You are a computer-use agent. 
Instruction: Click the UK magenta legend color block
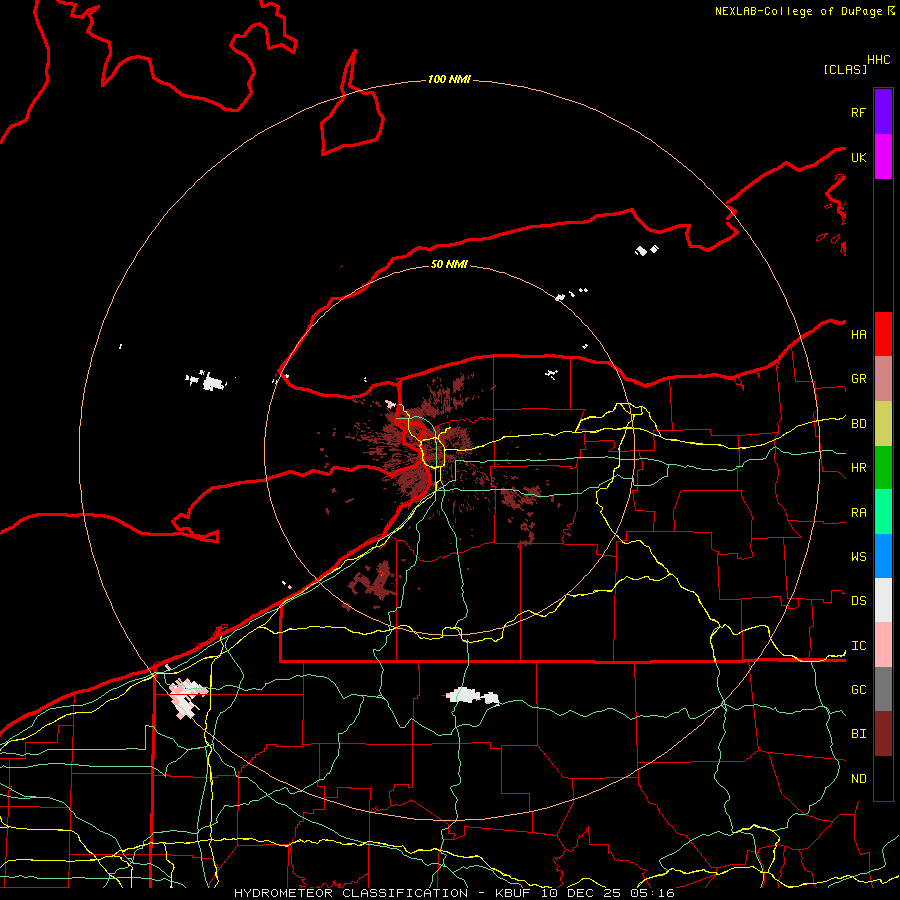point(883,157)
